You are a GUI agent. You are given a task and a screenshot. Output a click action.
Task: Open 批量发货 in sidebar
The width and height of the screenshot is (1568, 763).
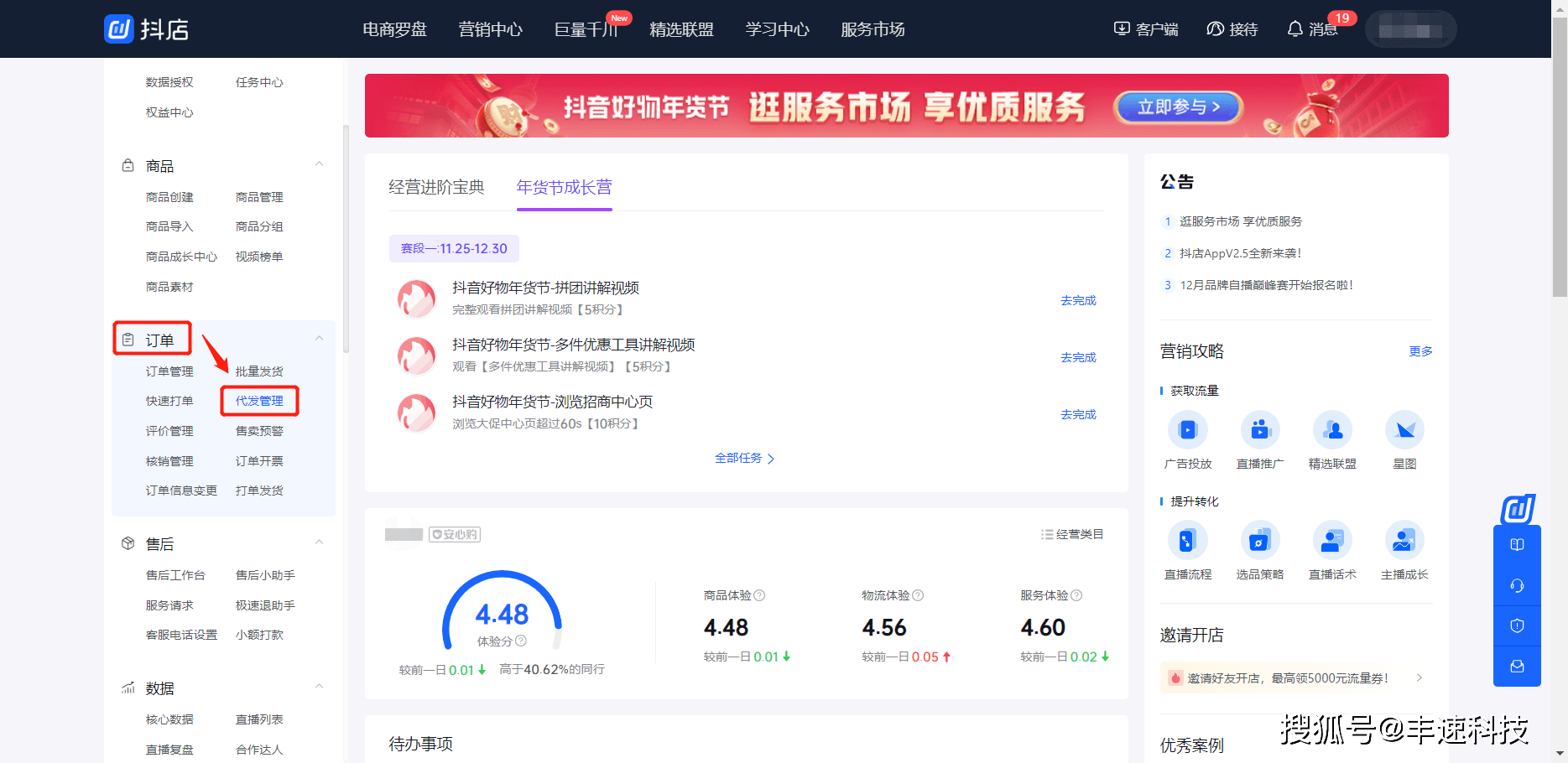pos(259,371)
